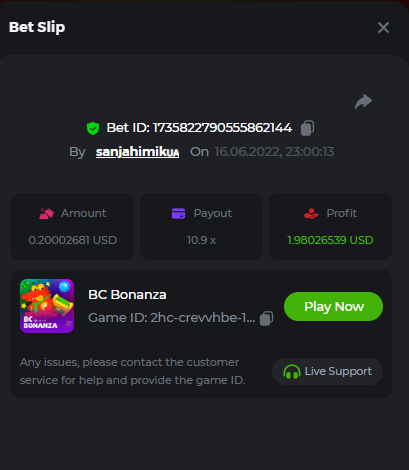
Task: Click the truncated Game ID text
Action: point(172,318)
